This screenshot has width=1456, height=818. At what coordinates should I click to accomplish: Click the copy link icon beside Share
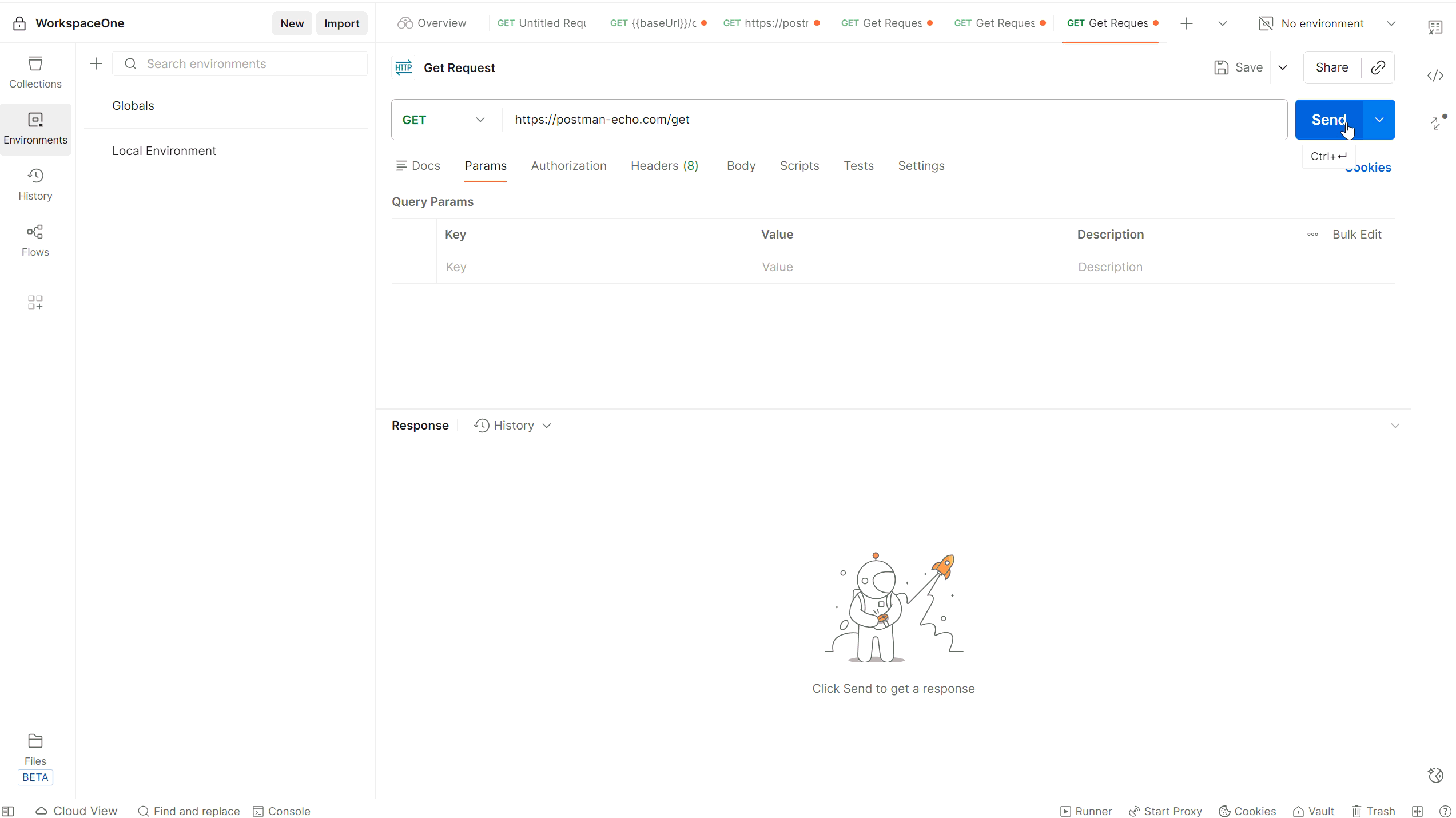1378,67
